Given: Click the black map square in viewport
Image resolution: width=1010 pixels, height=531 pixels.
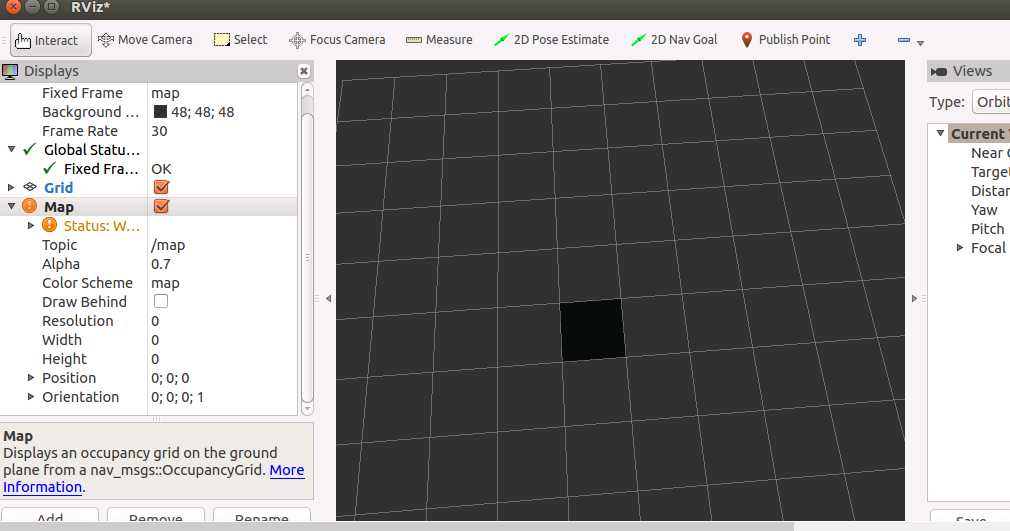Looking at the screenshot, I should point(593,330).
